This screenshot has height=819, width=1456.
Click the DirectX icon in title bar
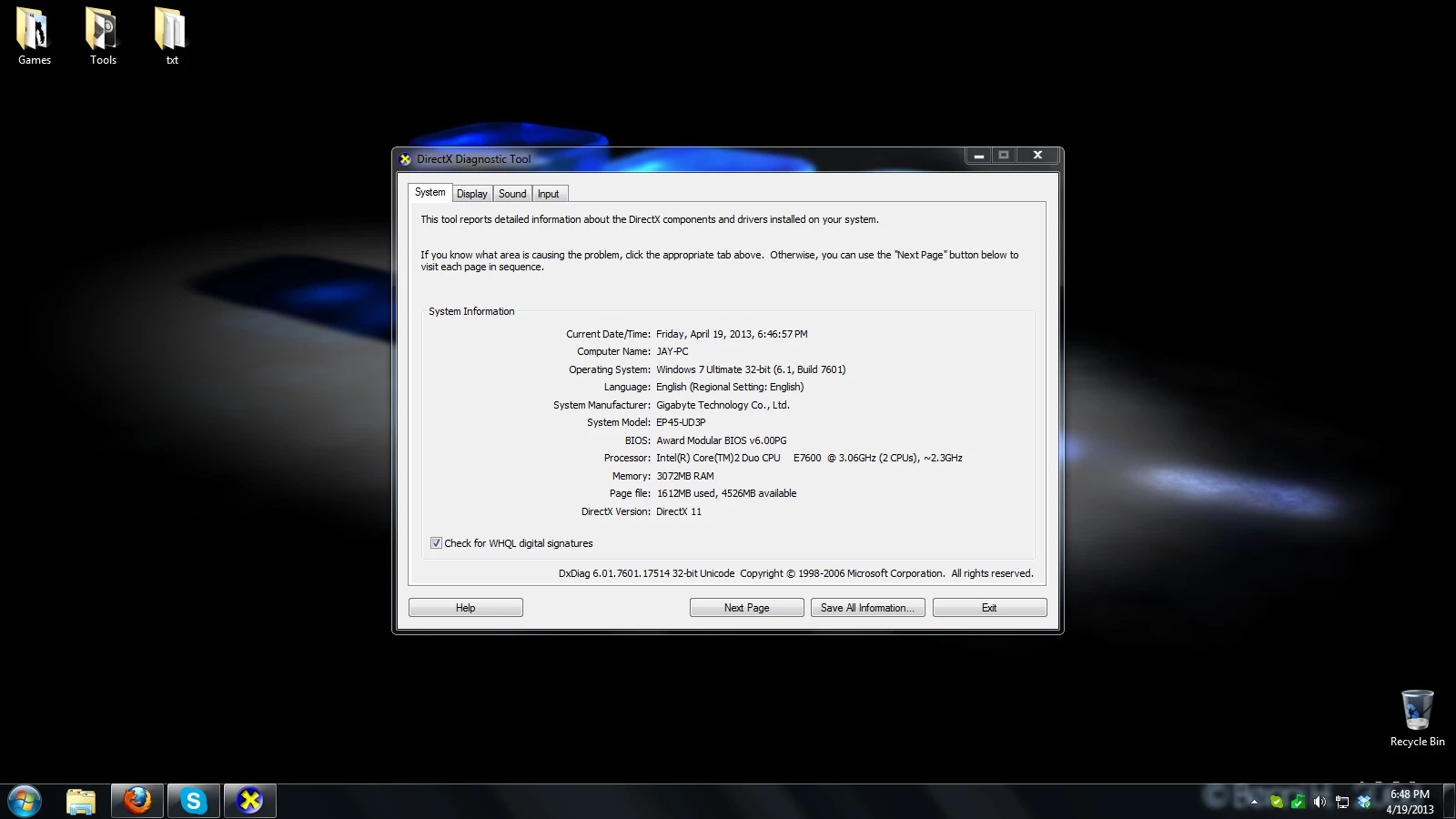click(x=405, y=159)
